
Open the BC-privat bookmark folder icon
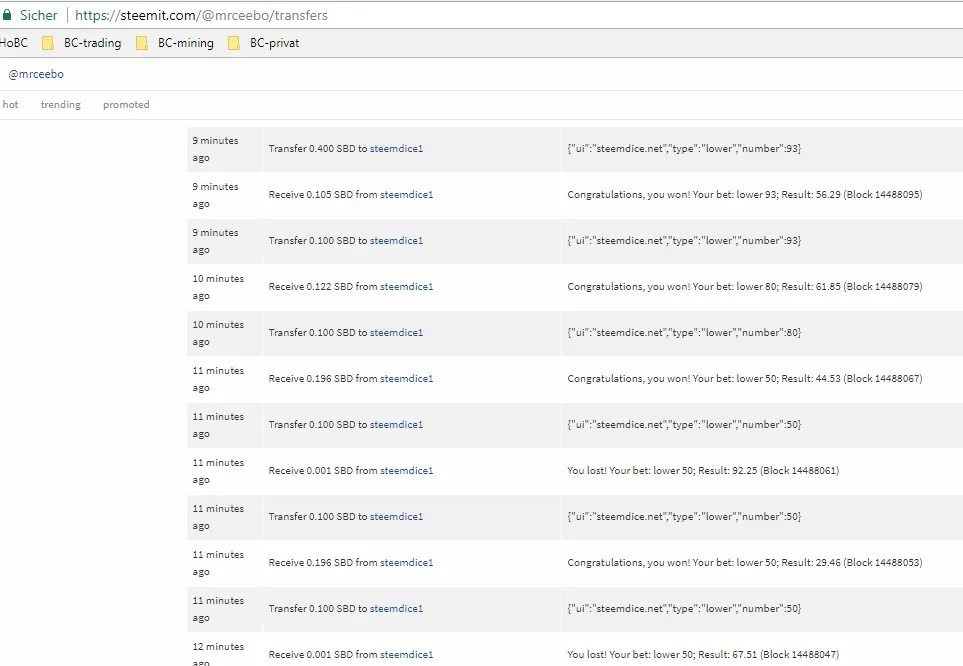pos(233,43)
